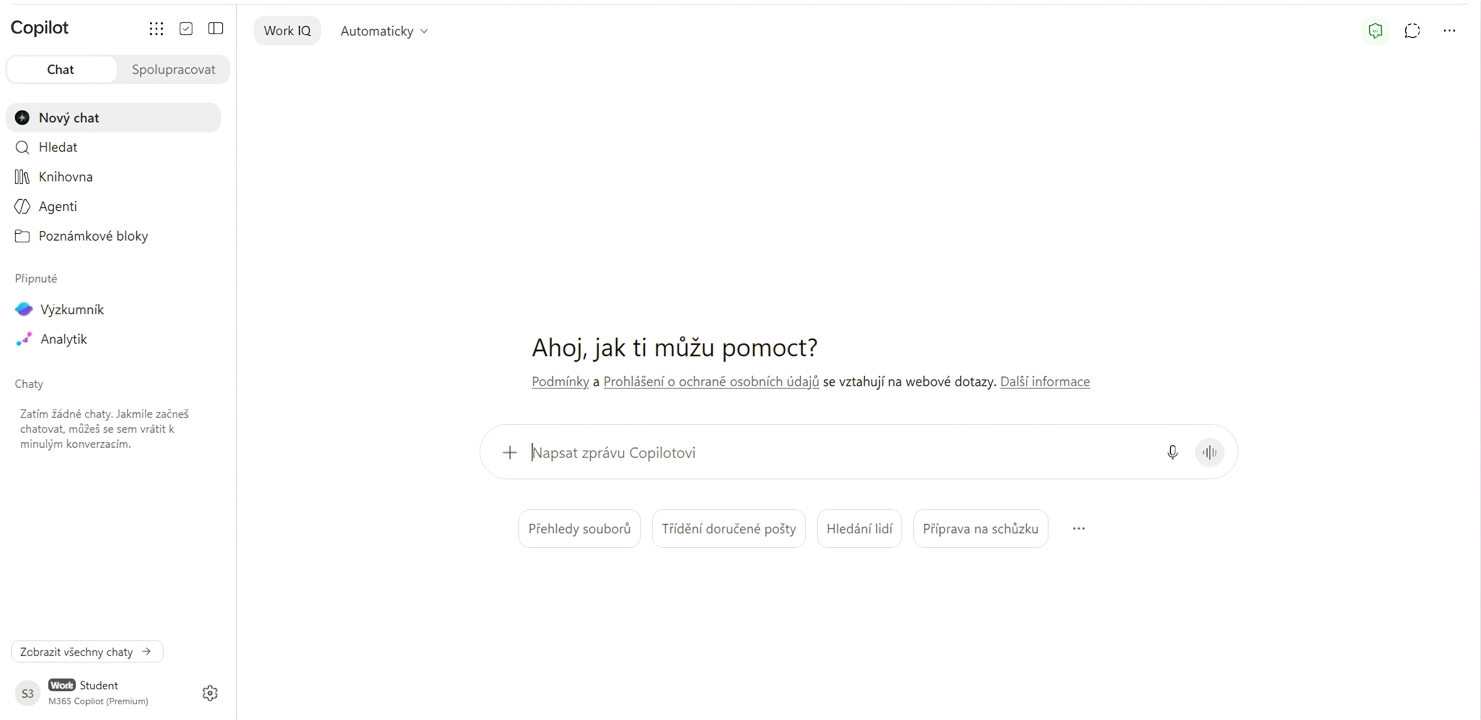Open settings gear icon at bottom left
Screen dimensions: 1481x720
tap(210, 693)
